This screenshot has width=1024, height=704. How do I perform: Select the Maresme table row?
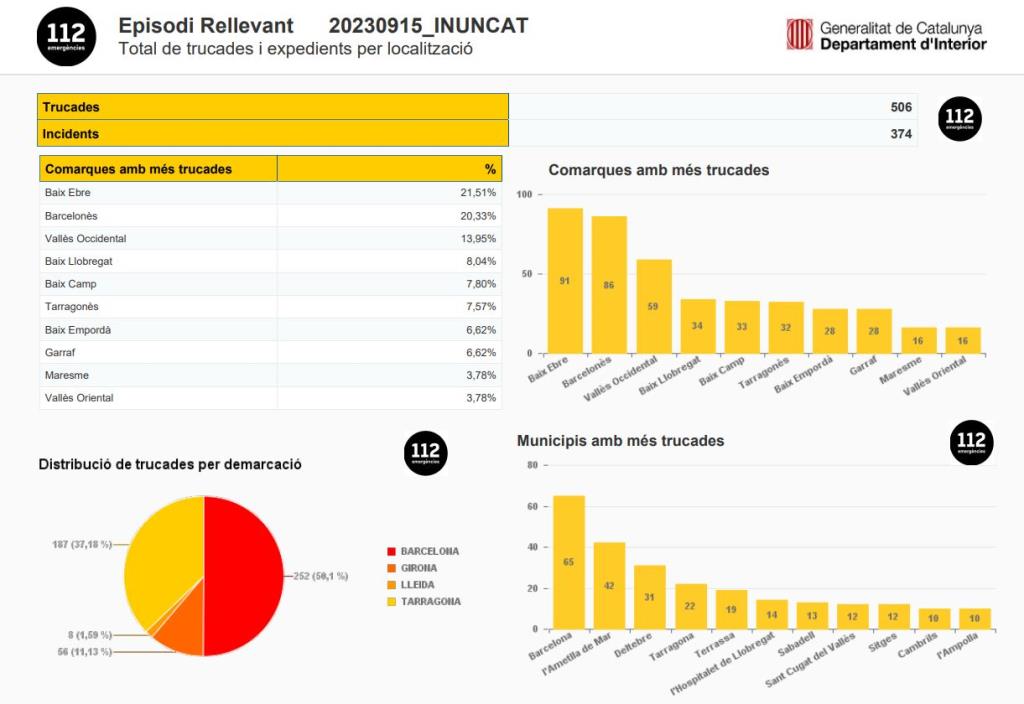(270, 376)
